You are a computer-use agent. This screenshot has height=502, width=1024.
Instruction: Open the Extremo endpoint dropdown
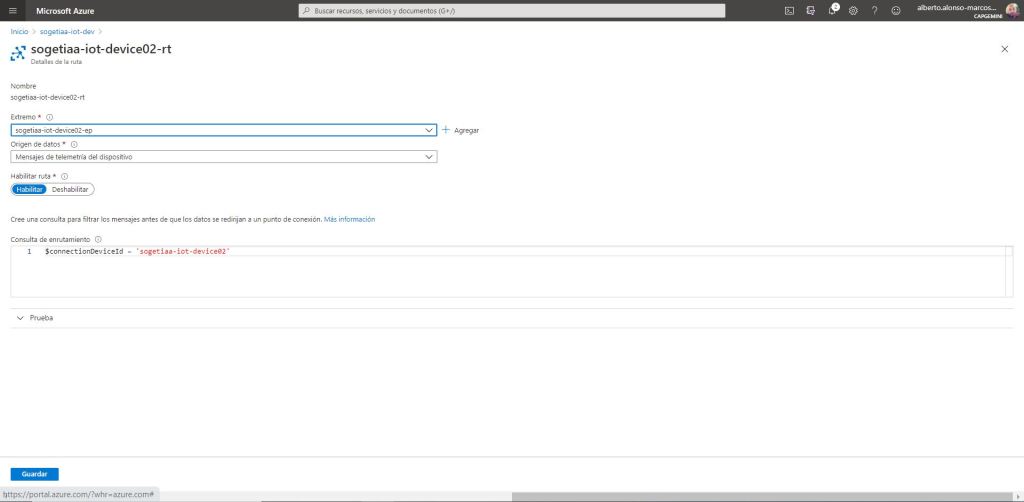(224, 130)
